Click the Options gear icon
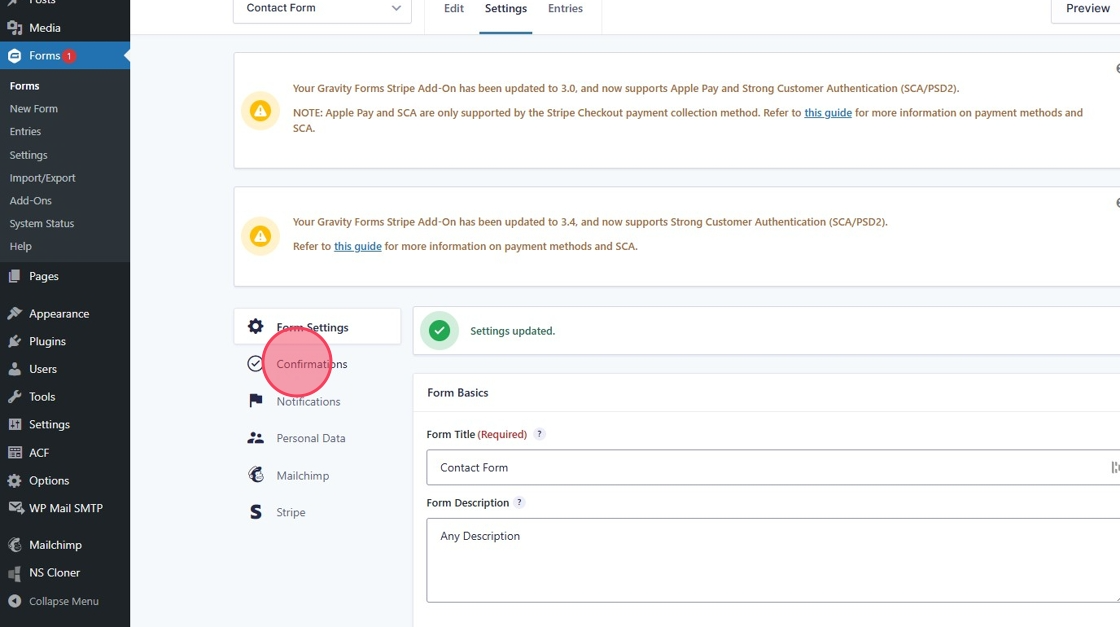 (x=14, y=481)
